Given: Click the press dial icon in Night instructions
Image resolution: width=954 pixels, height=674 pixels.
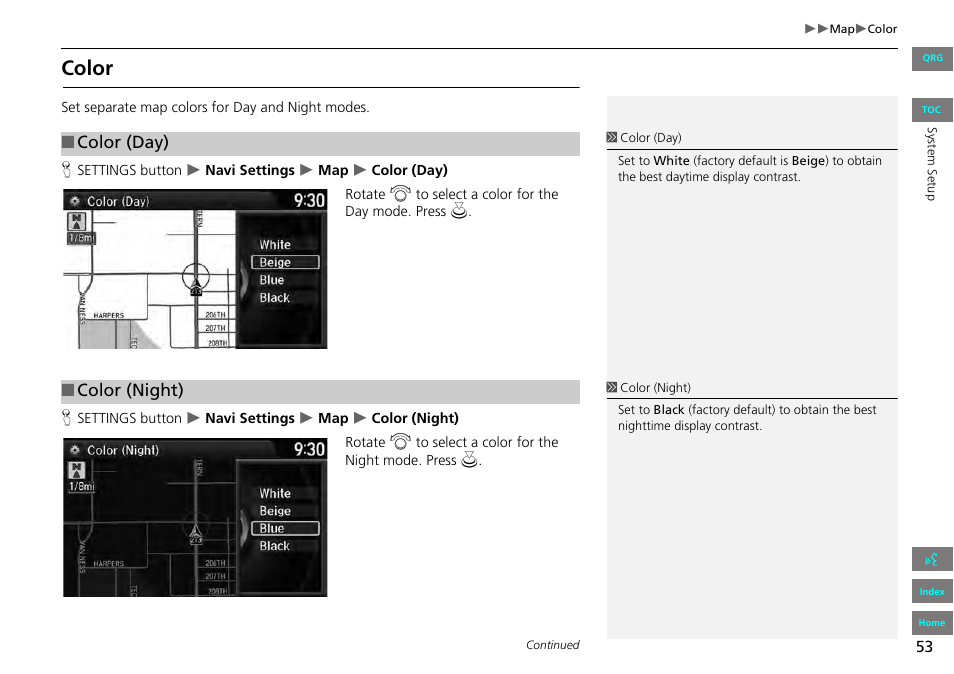Looking at the screenshot, I should (x=469, y=459).
